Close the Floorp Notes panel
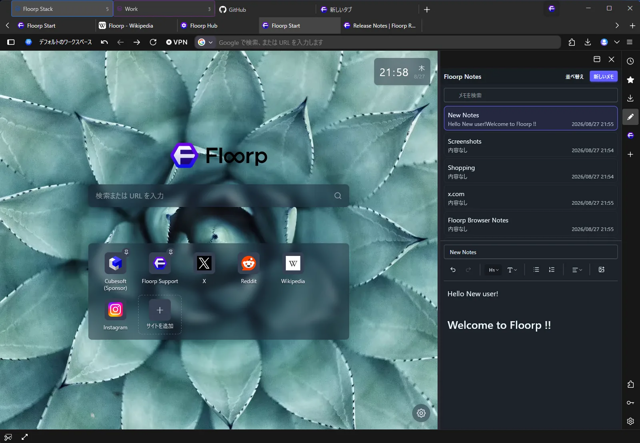This screenshot has width=640, height=443. tap(611, 59)
